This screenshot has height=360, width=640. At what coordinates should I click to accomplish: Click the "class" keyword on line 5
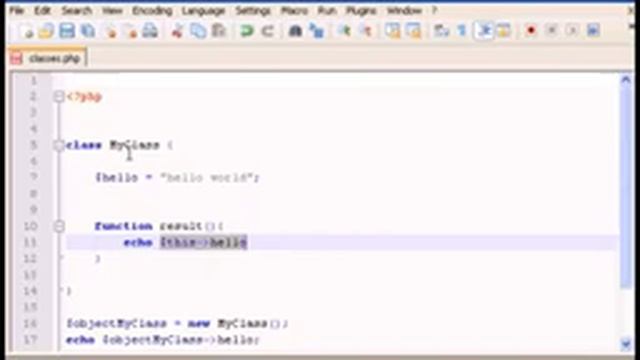(x=84, y=145)
